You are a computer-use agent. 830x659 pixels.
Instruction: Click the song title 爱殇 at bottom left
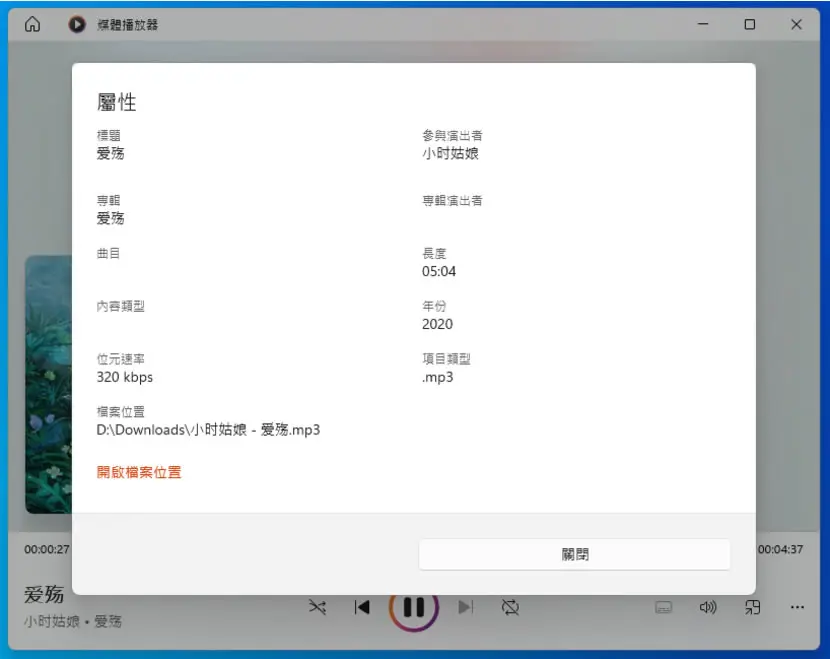(44, 594)
